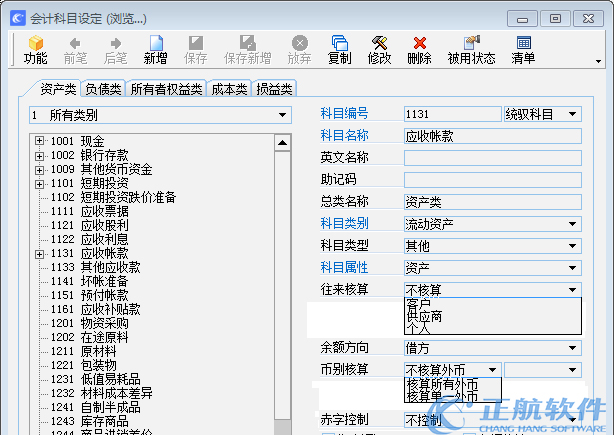614x435 pixels.
Task: Select 1133 其他应收款 in account tree
Action: click(x=95, y=267)
